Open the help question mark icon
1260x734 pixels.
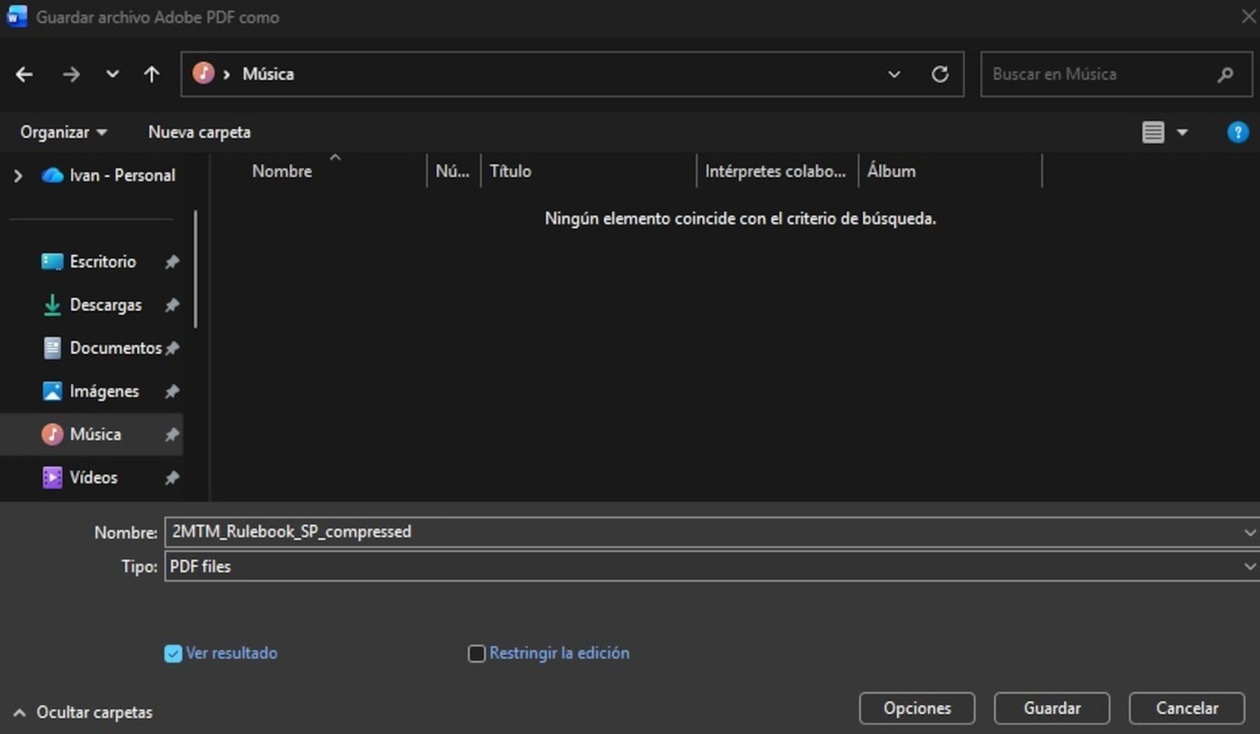pos(1237,132)
